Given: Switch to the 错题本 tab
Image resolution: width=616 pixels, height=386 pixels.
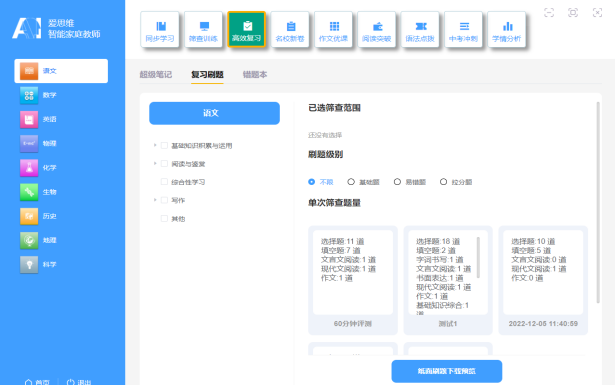Looking at the screenshot, I should [255, 74].
